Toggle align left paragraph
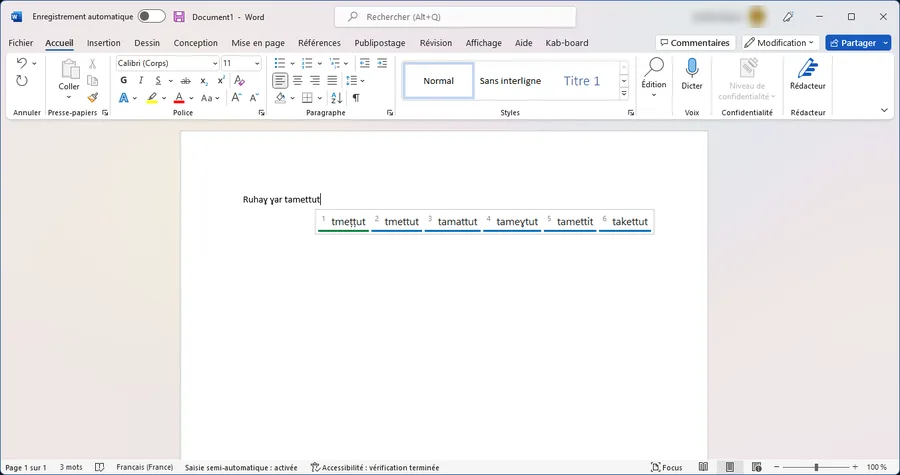This screenshot has width=900, height=475. pos(280,80)
